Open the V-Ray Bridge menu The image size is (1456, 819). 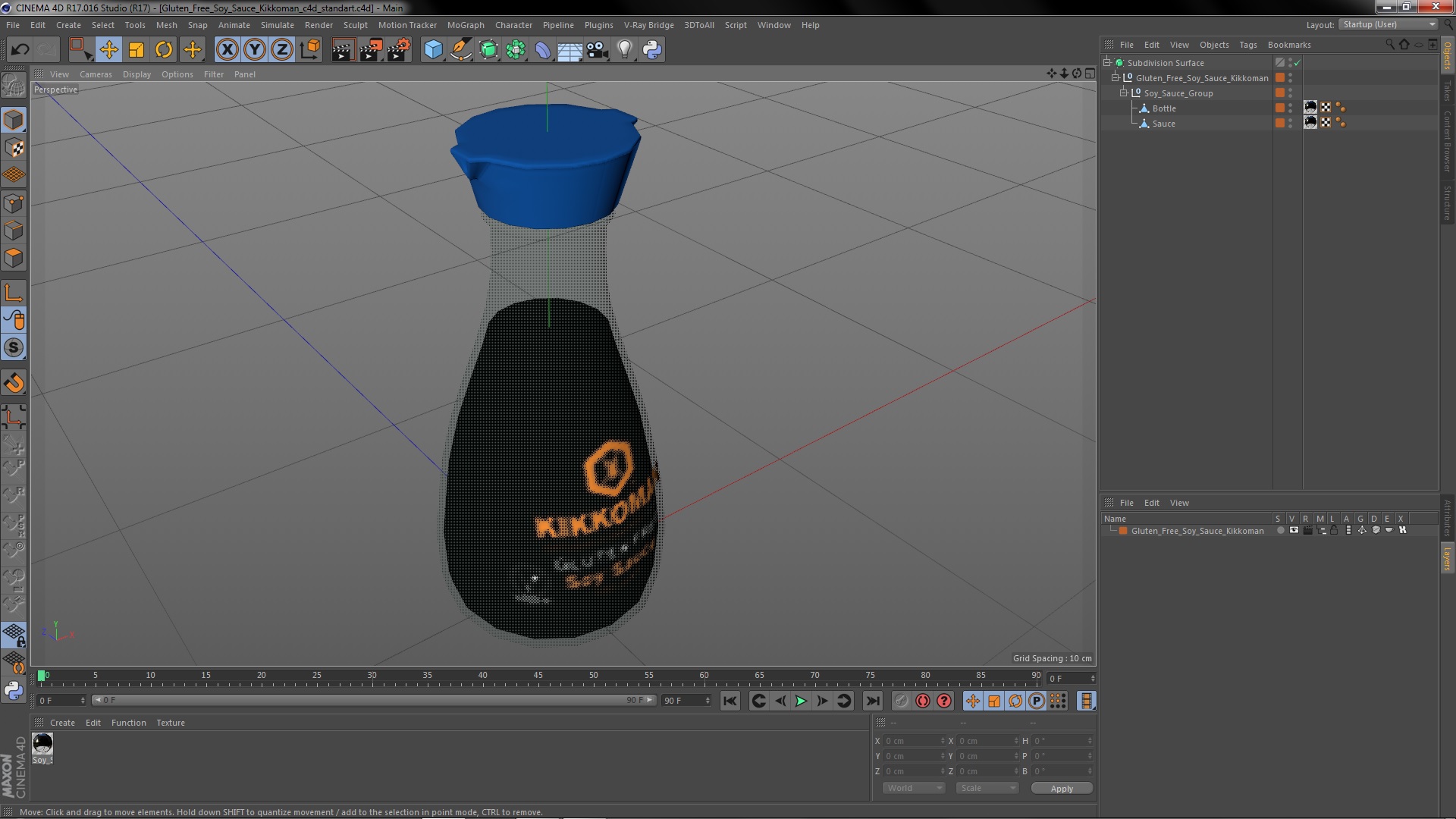click(648, 25)
